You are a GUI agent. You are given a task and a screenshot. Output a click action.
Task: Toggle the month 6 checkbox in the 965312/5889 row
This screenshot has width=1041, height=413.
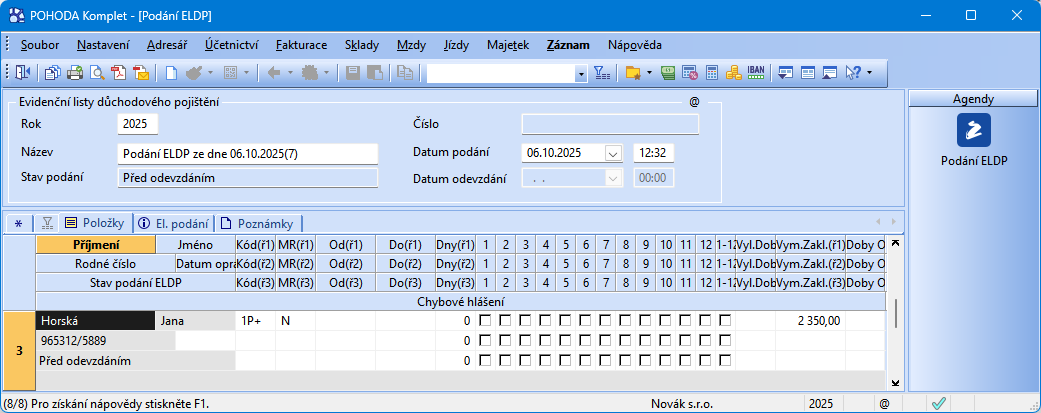585,341
